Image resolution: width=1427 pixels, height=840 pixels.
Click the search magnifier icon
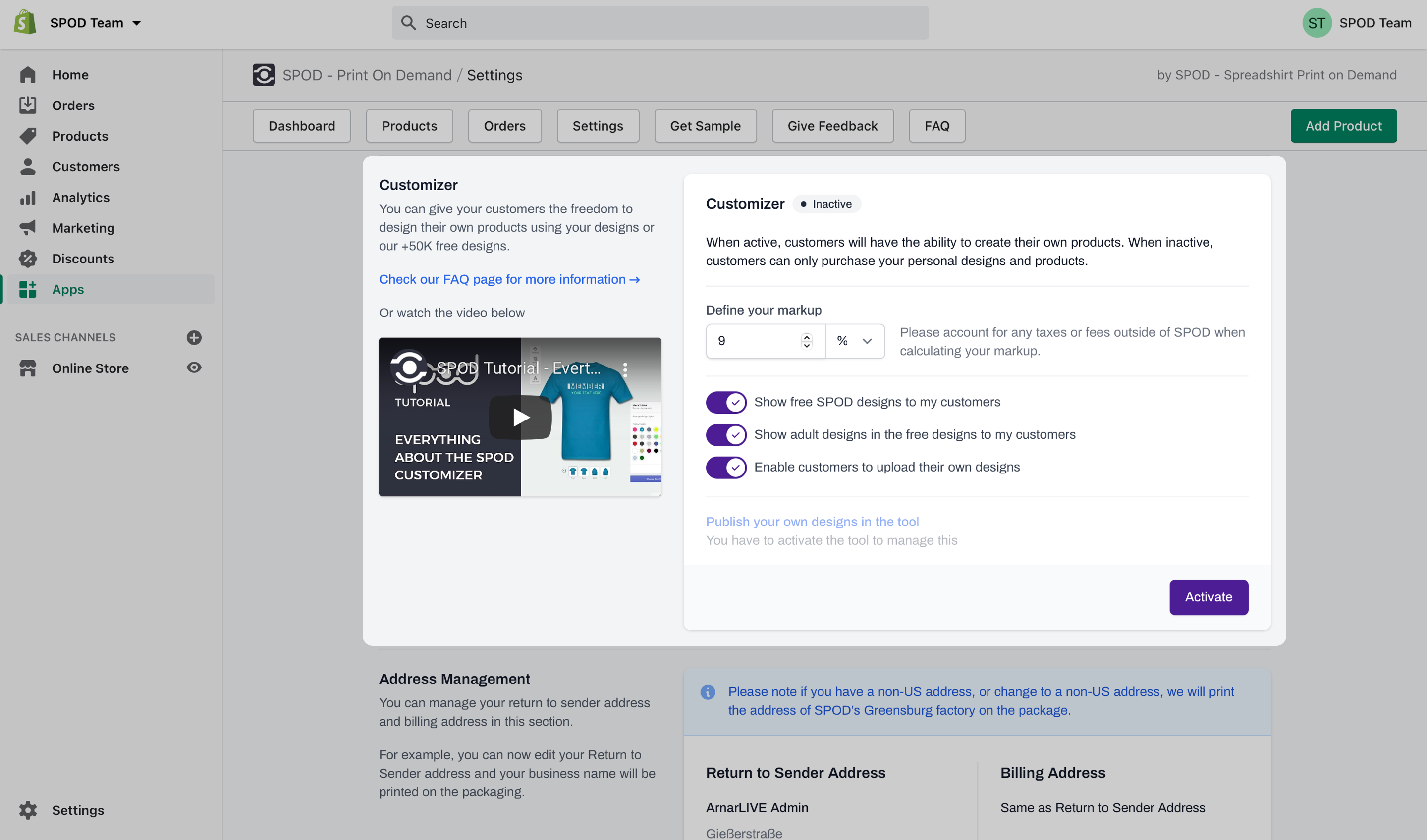click(x=408, y=23)
